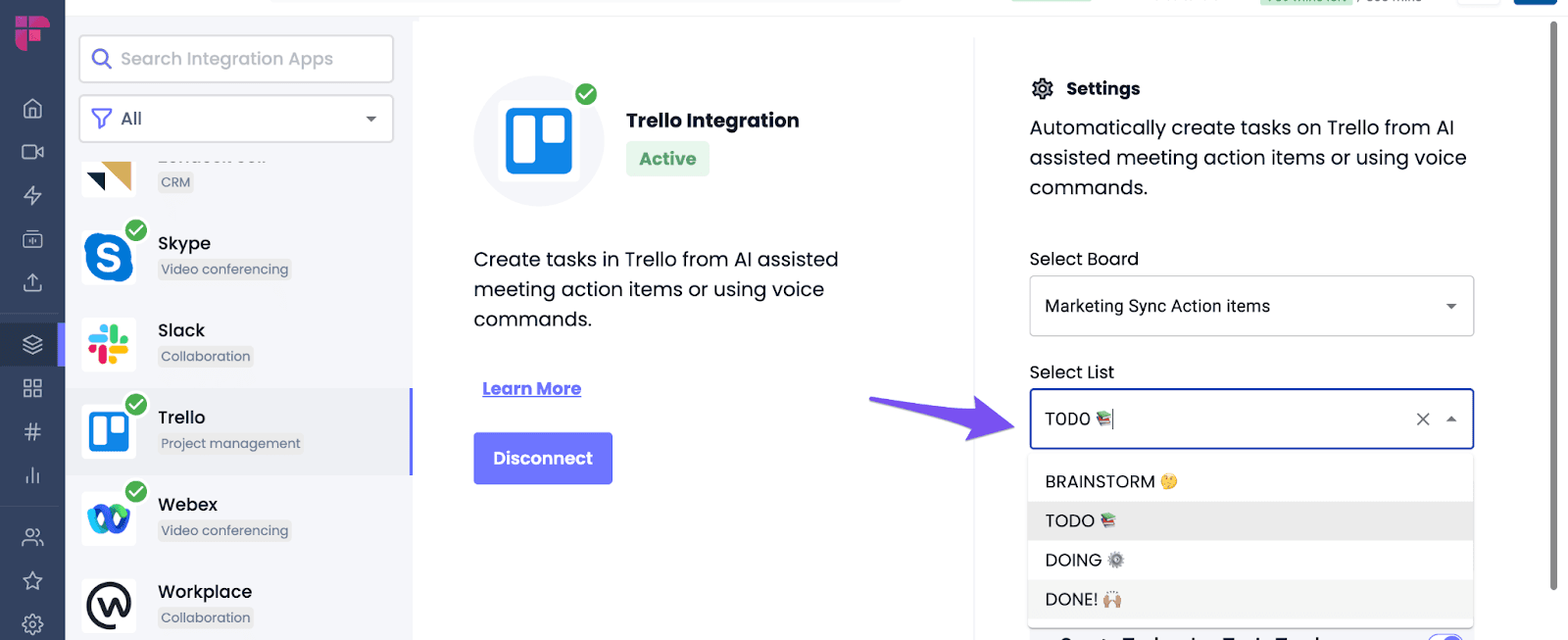
Task: Open the lightning bolt icon in sidebar
Action: [32, 195]
